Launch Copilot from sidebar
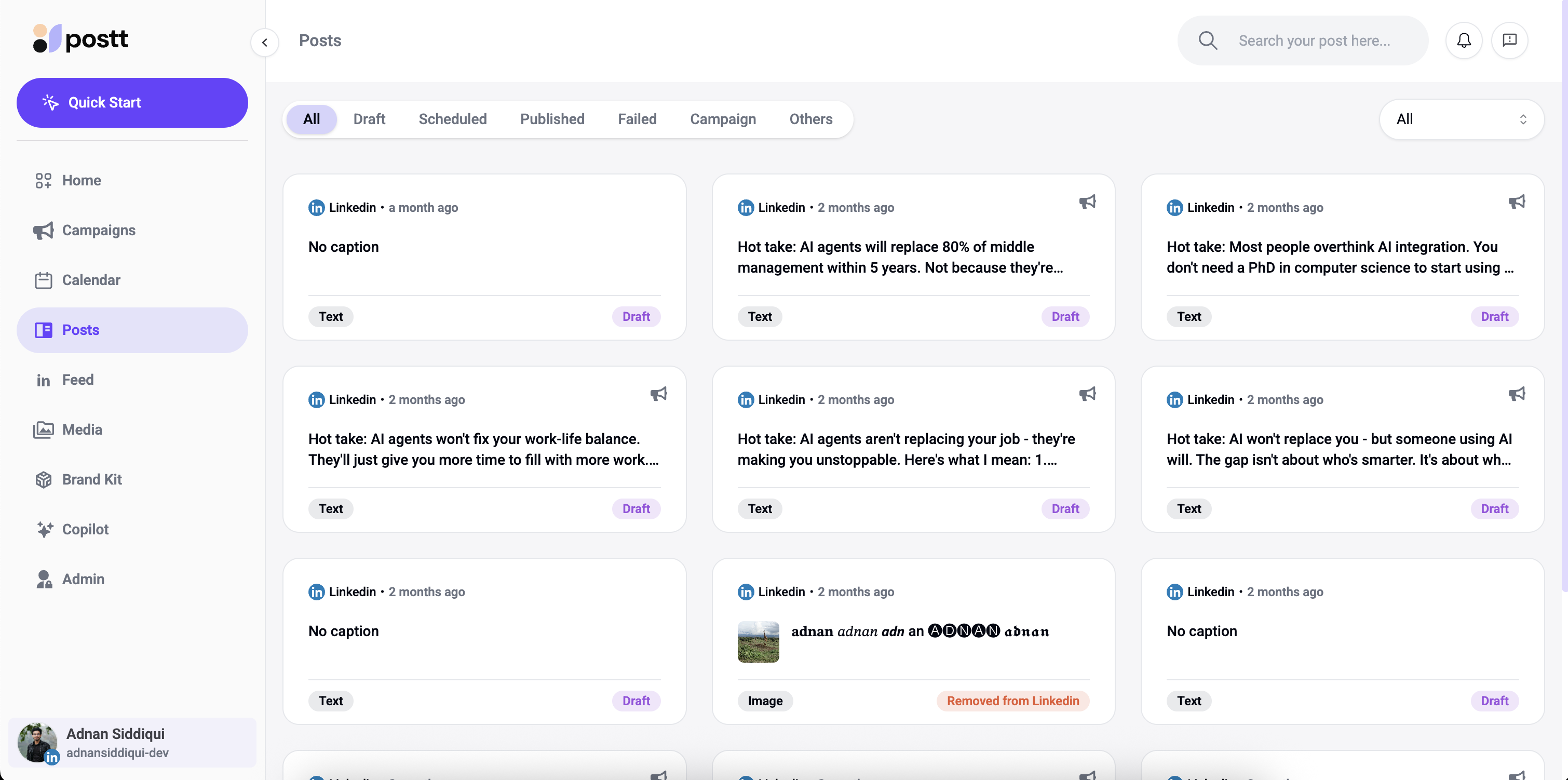Image resolution: width=1568 pixels, height=780 pixels. click(x=85, y=530)
